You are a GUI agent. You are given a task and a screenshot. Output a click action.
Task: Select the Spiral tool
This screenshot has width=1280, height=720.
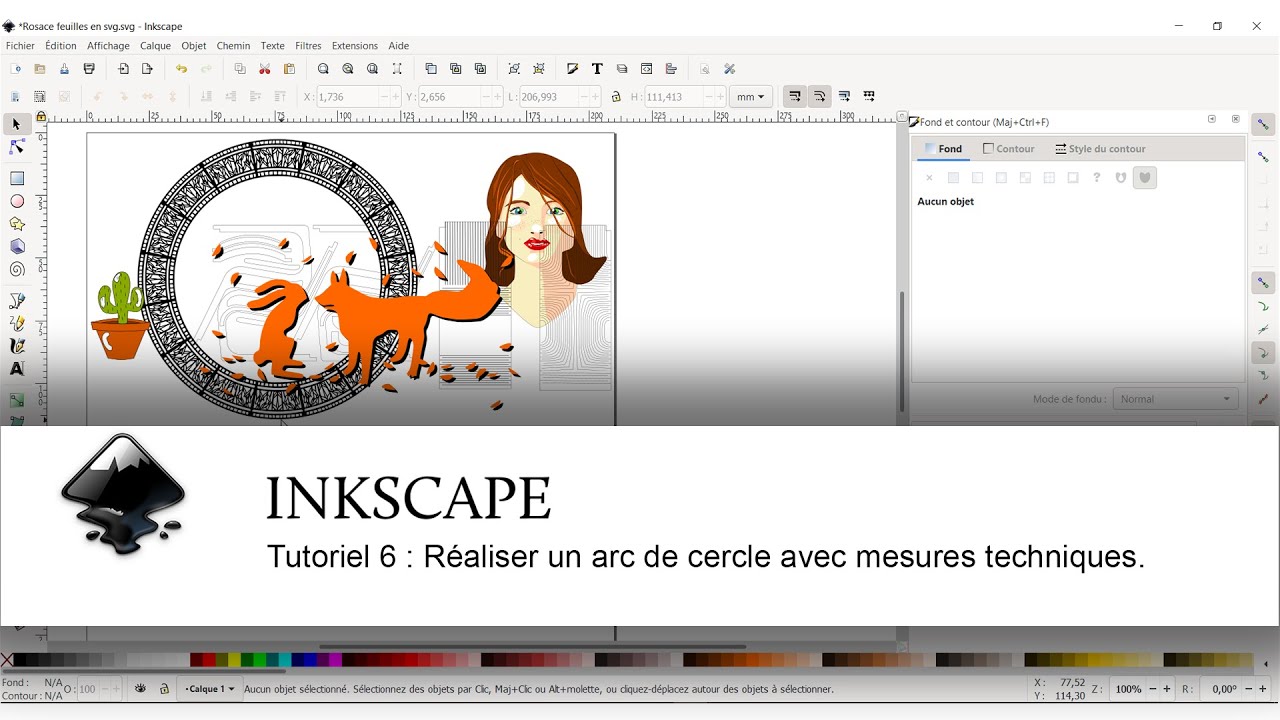click(x=17, y=269)
